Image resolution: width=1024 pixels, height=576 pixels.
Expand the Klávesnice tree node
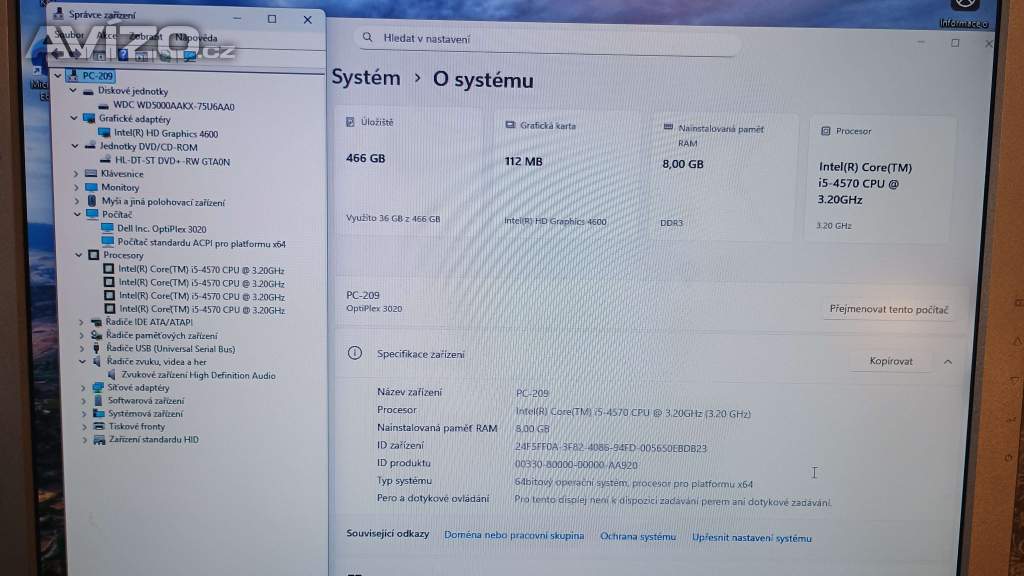[77, 173]
